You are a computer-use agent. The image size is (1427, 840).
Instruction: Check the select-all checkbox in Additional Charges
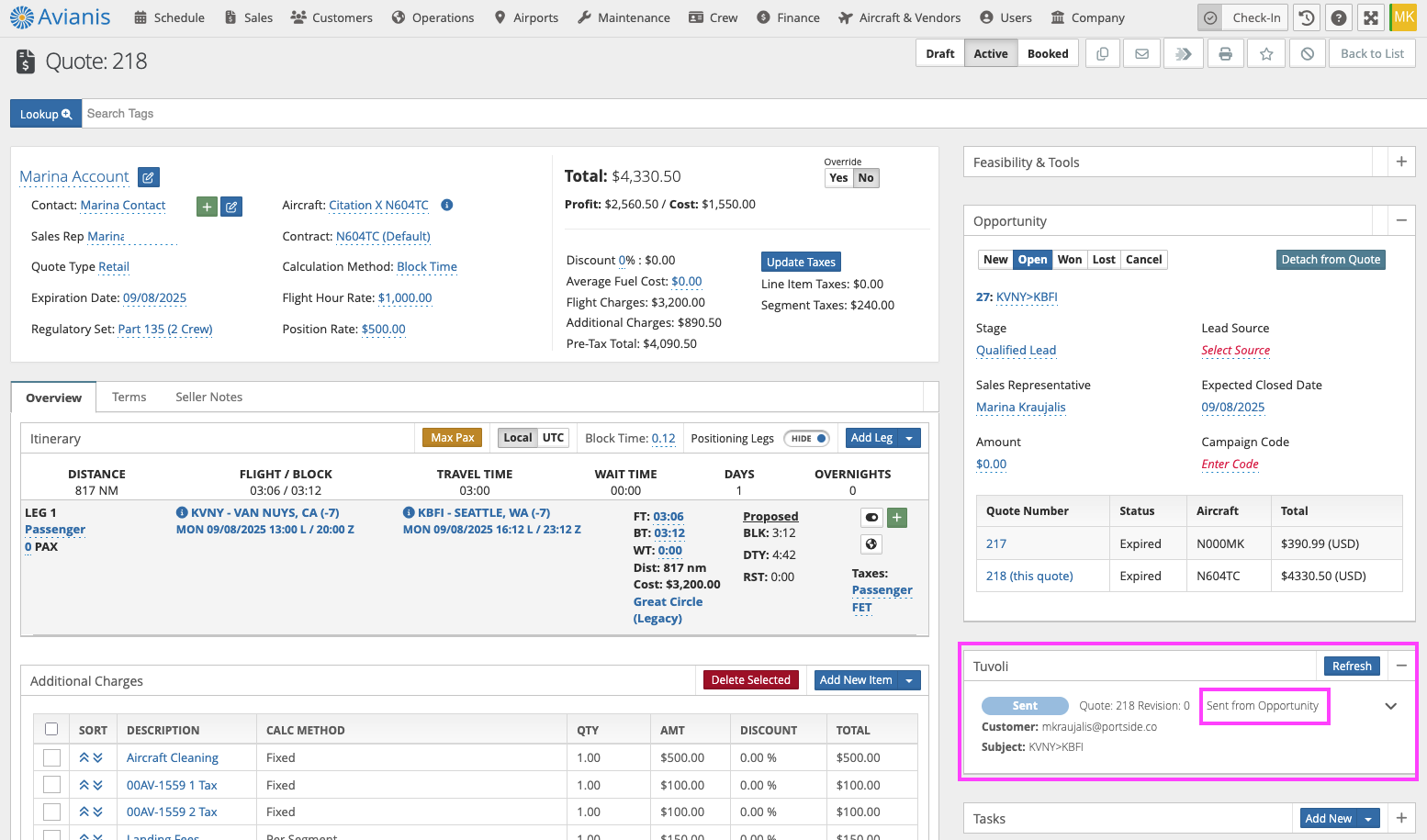coord(51,729)
